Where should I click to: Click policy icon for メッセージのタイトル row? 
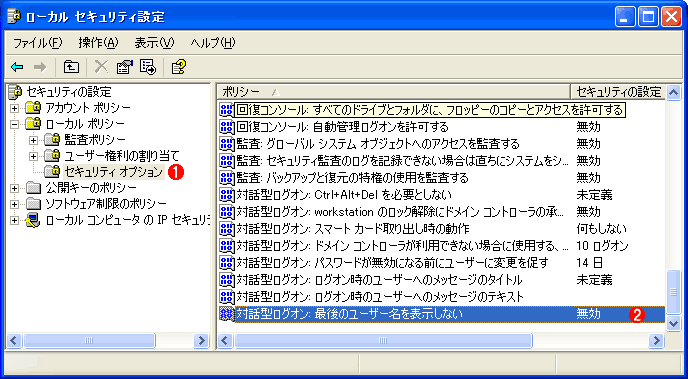pos(227,279)
